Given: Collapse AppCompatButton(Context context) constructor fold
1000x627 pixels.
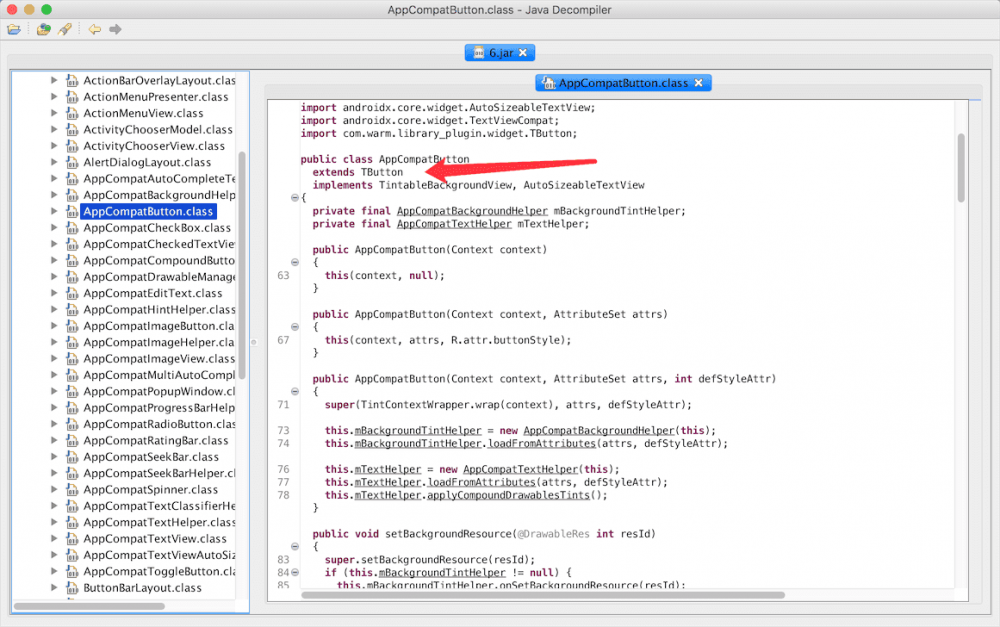Looking at the screenshot, I should [295, 262].
